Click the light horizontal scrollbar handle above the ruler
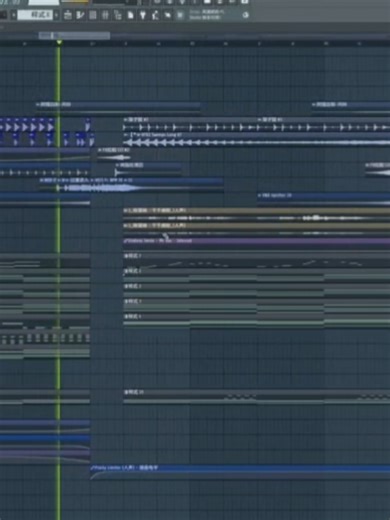The width and height of the screenshot is (390, 520). (74, 35)
